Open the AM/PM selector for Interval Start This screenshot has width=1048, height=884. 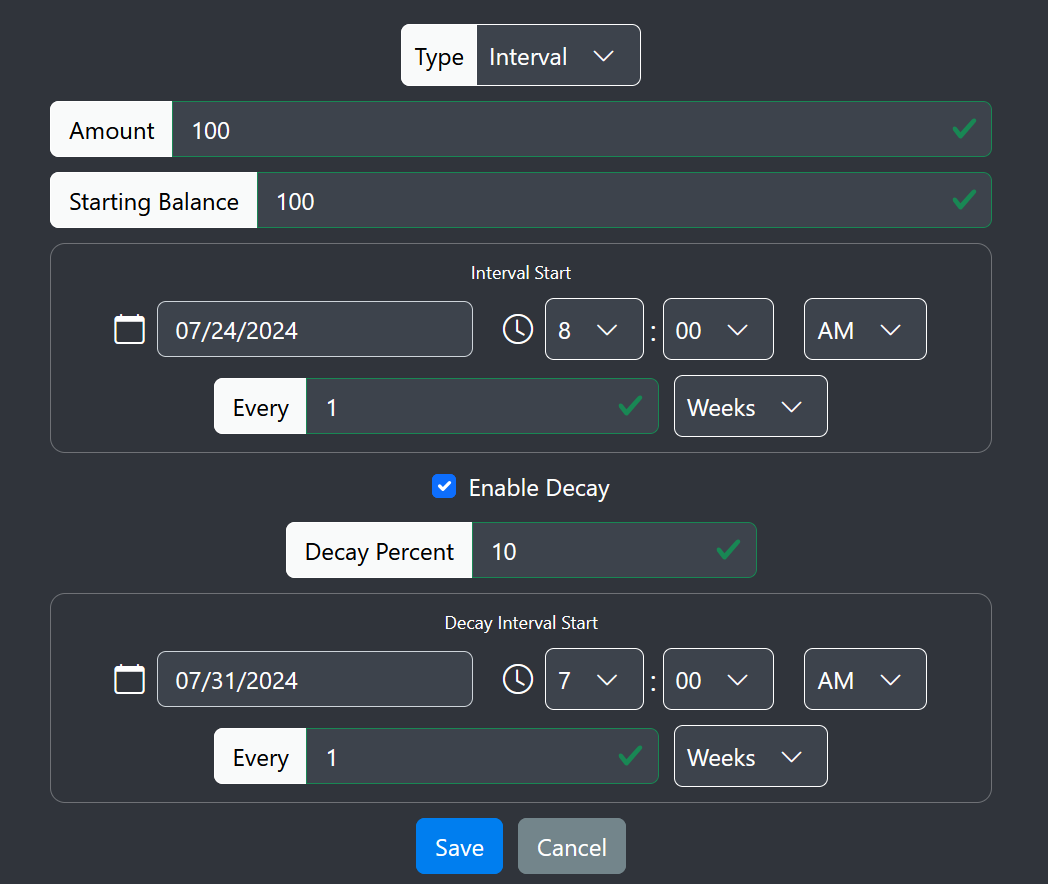[865, 329]
